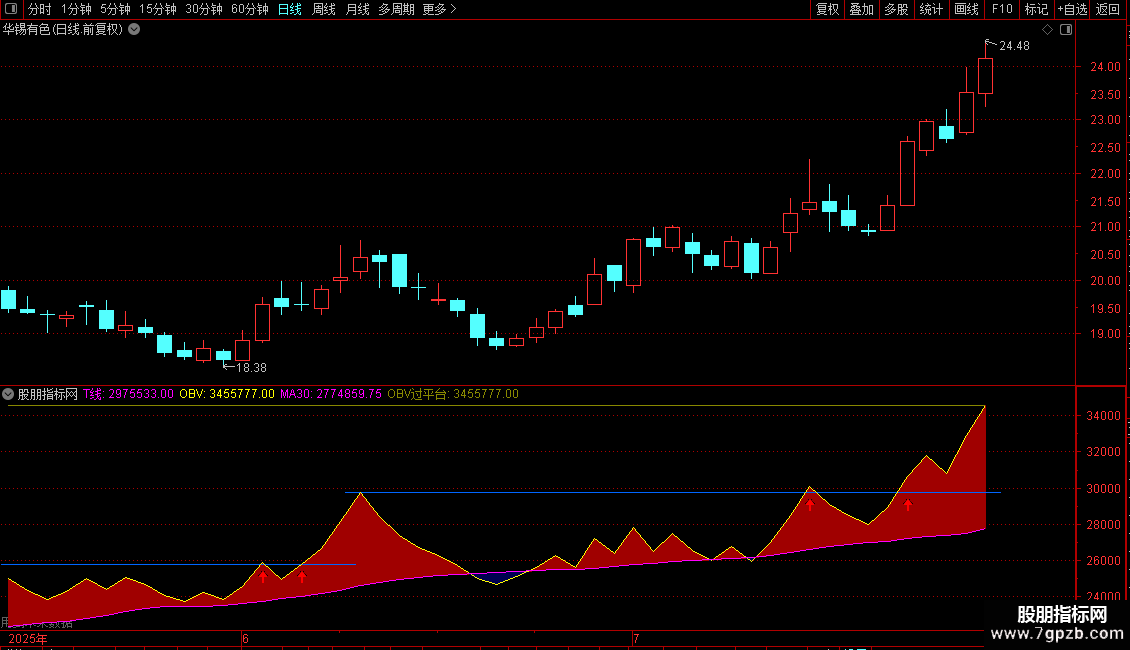
Task: Toggle the right side panel icon
Action: click(1066, 30)
